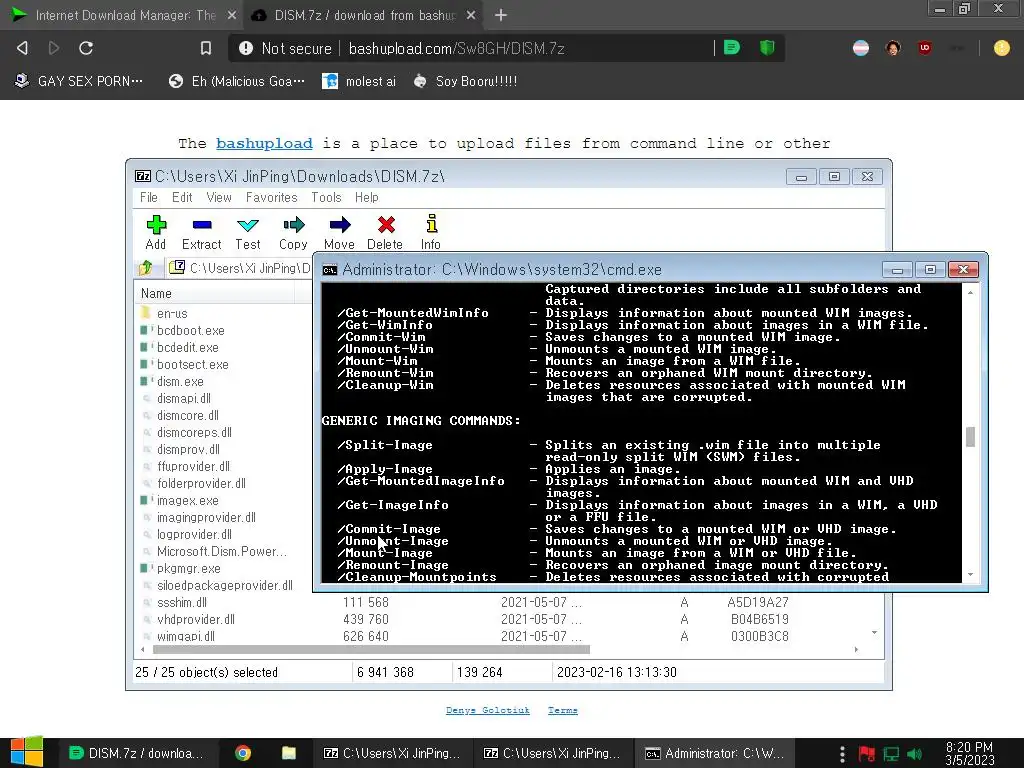Click the Add button in 7-Zip toolbar

pyautogui.click(x=156, y=232)
